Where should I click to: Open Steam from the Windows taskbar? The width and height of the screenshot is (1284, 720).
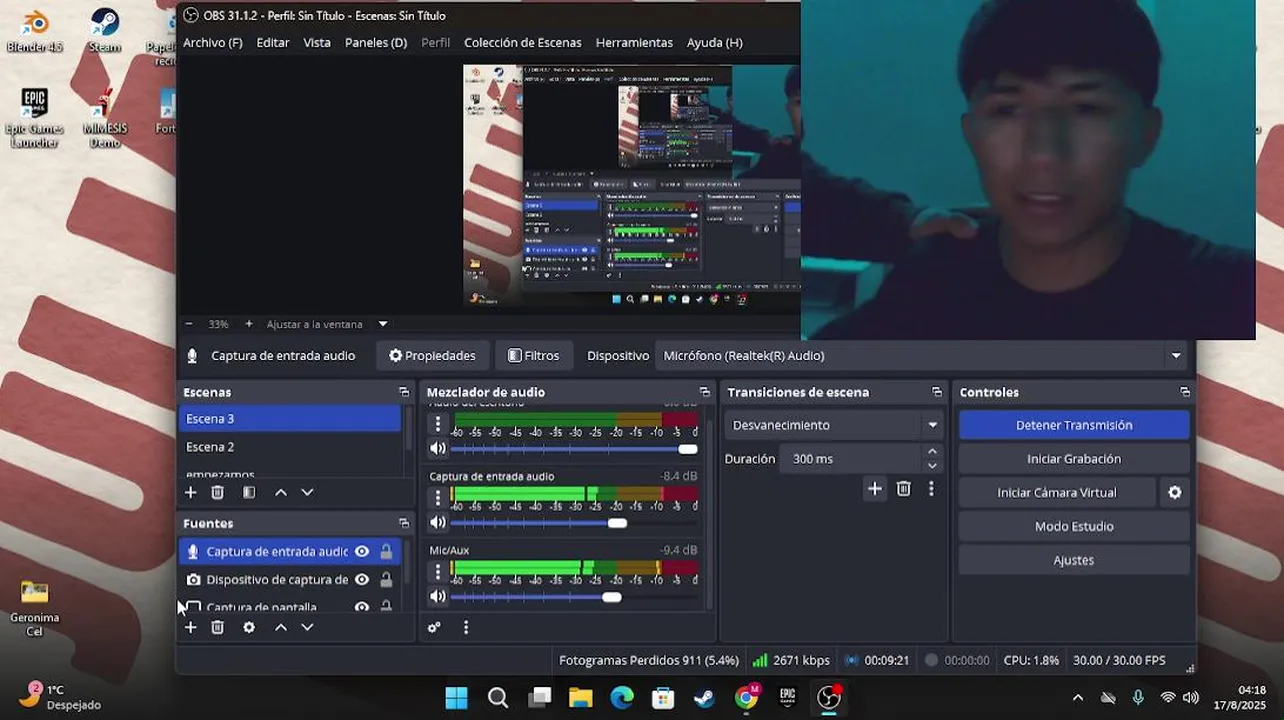(704, 697)
